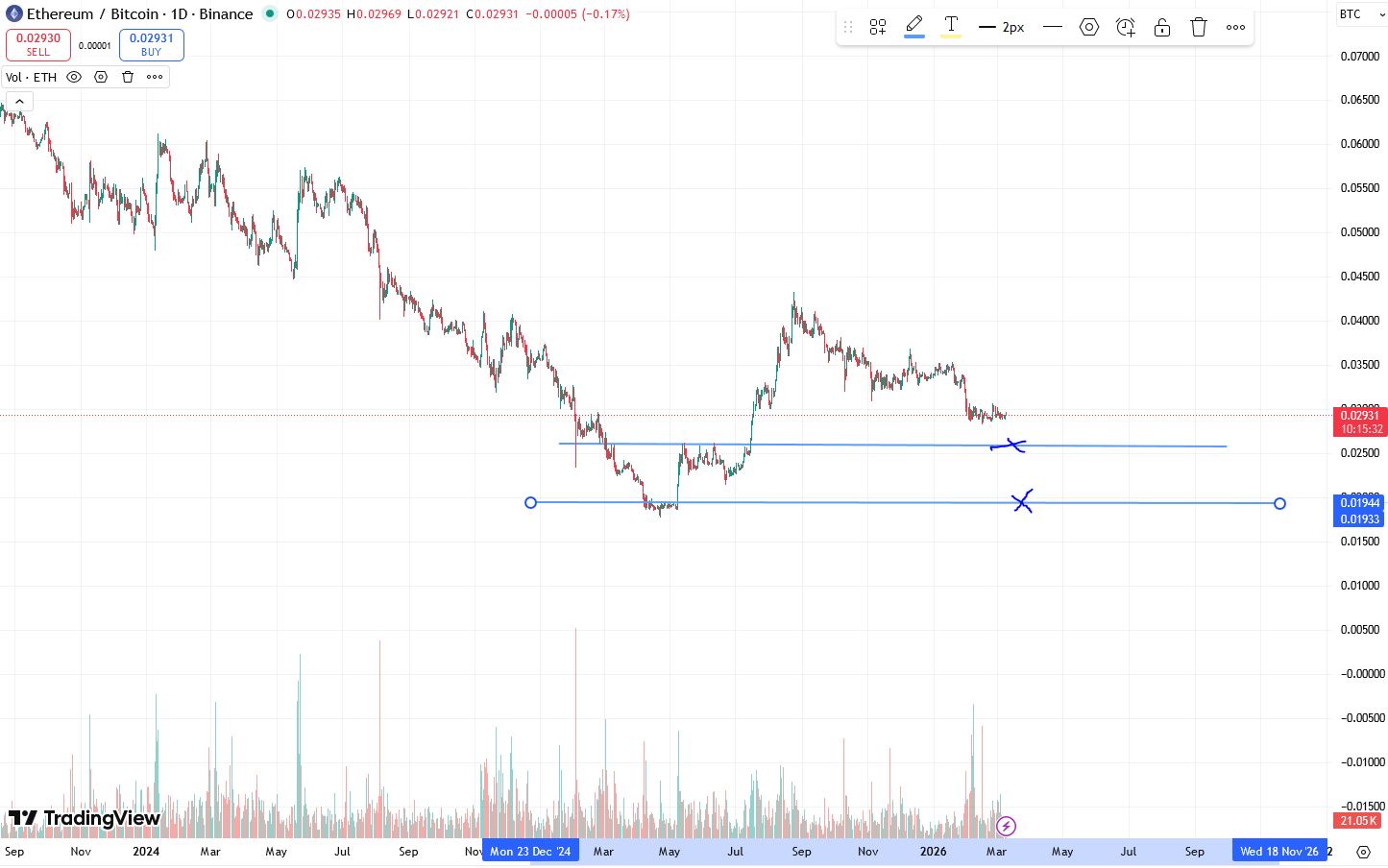Toggle the line style in drawing toolbar
The height and width of the screenshot is (868, 1388).
click(1052, 27)
